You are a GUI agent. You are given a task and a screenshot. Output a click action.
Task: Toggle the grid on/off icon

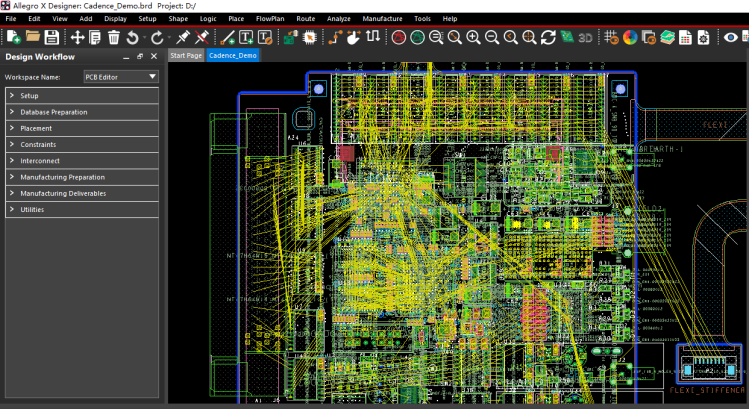click(x=611, y=37)
